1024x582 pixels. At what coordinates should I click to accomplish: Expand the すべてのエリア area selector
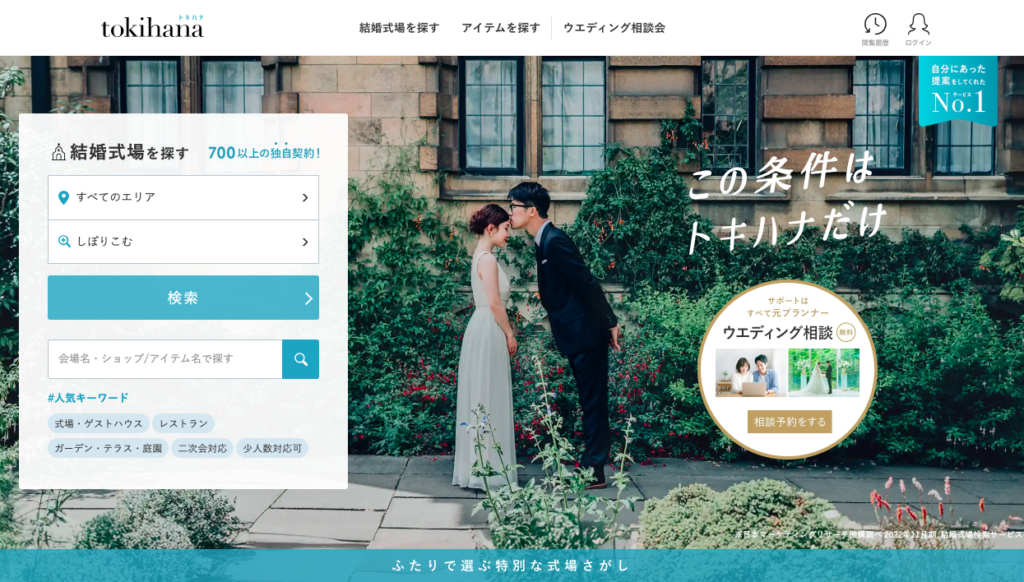coord(183,198)
